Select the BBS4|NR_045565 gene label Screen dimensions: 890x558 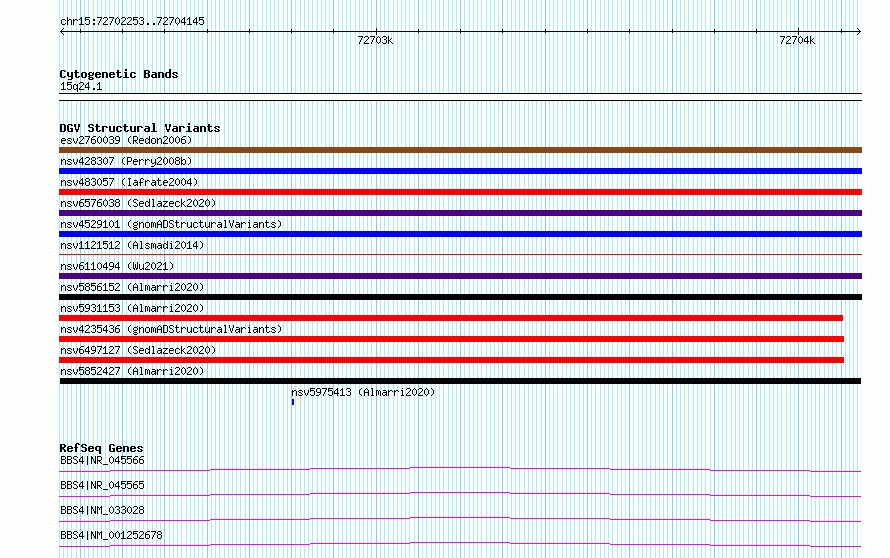click(102, 485)
